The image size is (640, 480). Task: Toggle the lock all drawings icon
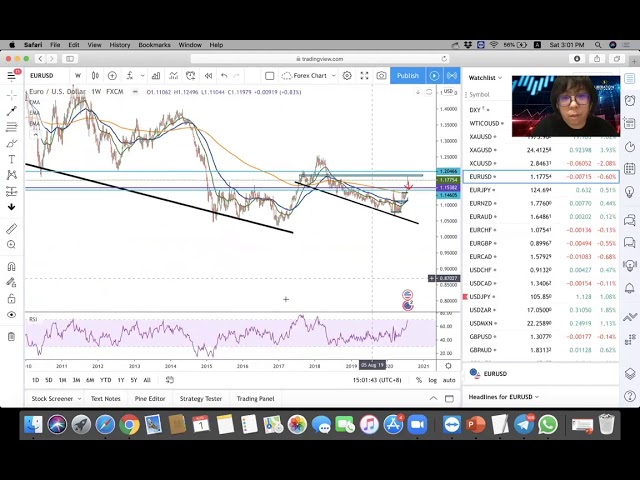[12, 299]
